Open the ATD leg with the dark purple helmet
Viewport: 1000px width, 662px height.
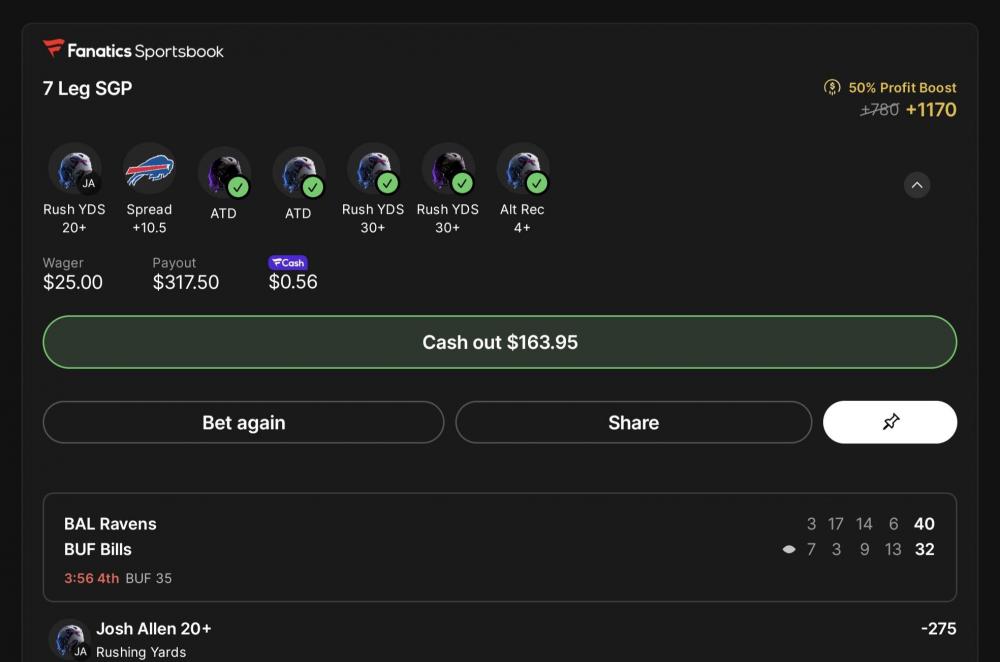pos(223,172)
